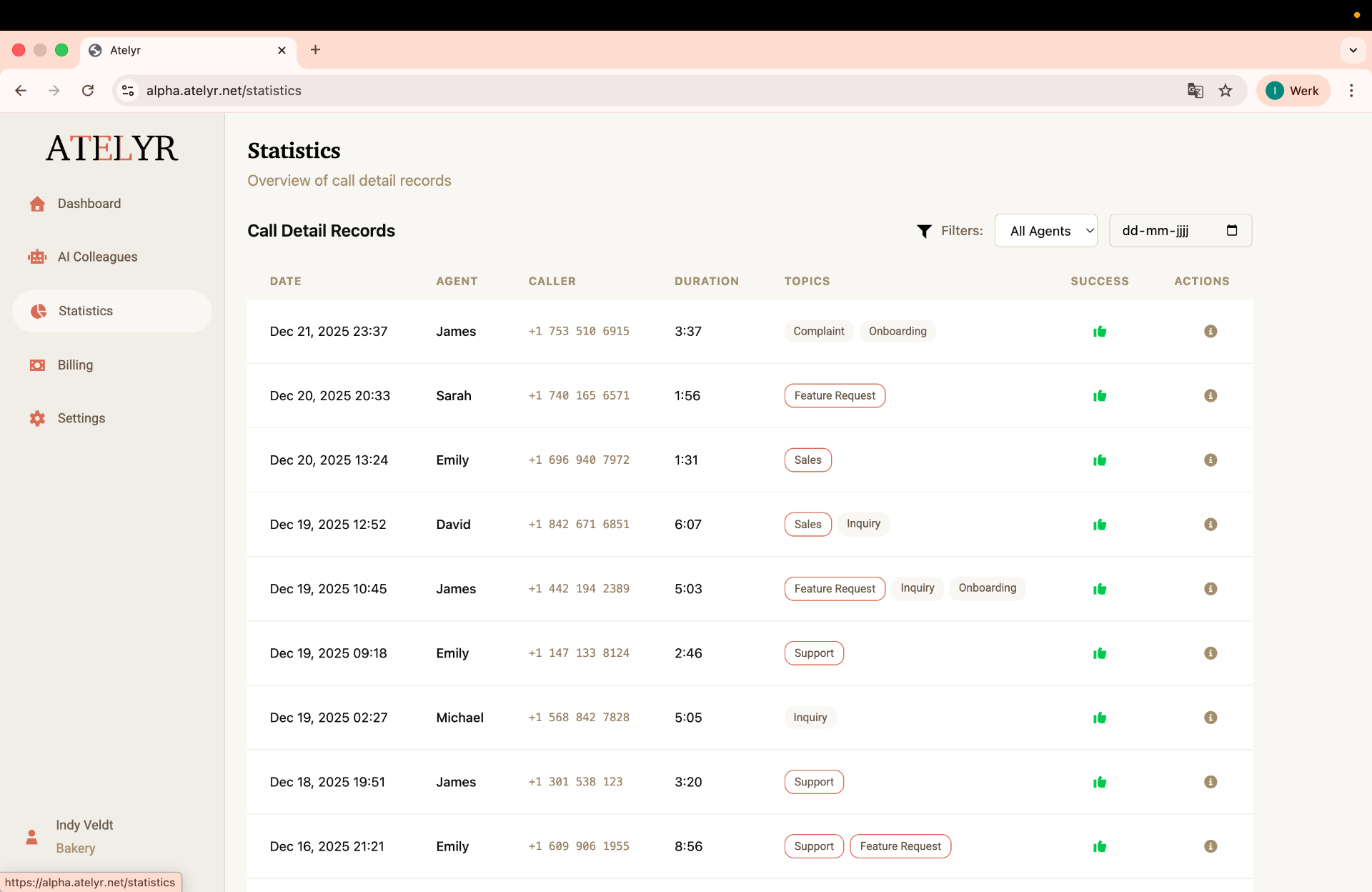The image size is (1372, 892).
Task: Expand the tab search chevron
Action: pos(1353,50)
